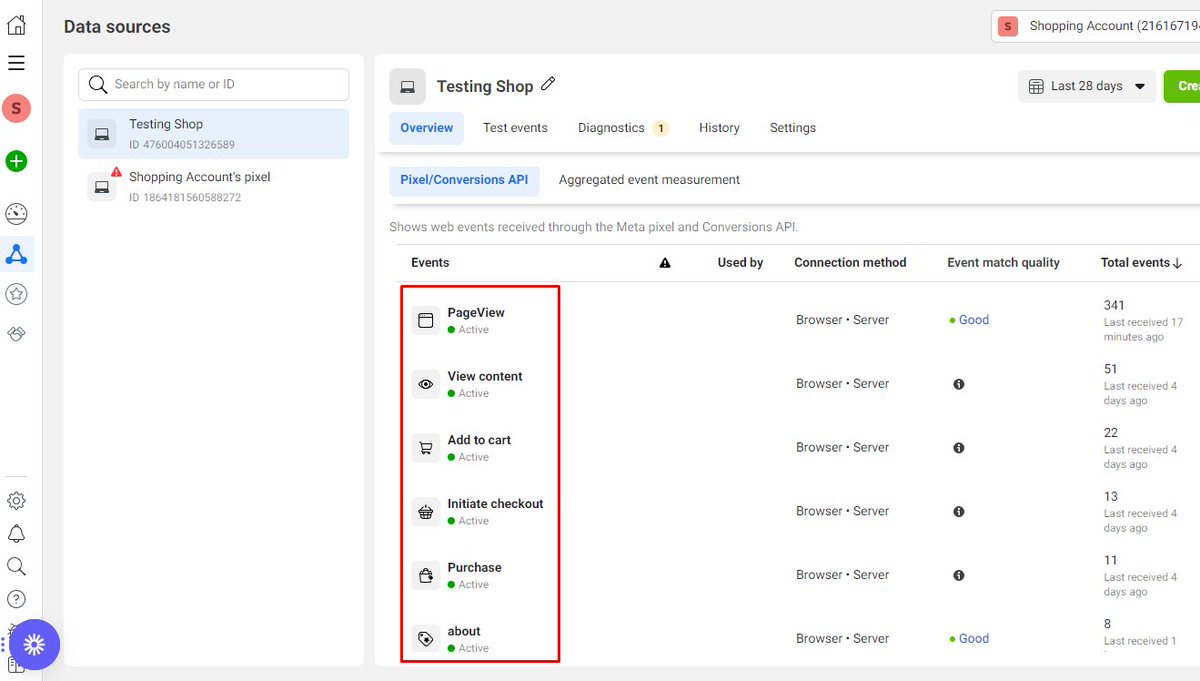Image resolution: width=1200 pixels, height=681 pixels.
Task: Click the Add to cart event name
Action: click(479, 440)
